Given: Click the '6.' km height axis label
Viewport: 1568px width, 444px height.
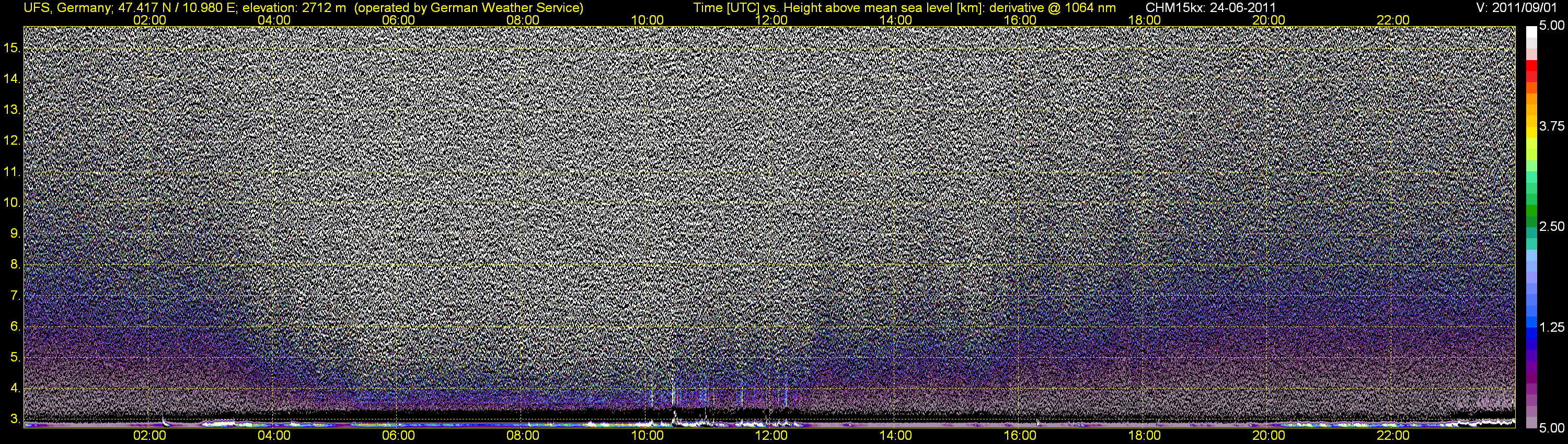Looking at the screenshot, I should pos(15,326).
